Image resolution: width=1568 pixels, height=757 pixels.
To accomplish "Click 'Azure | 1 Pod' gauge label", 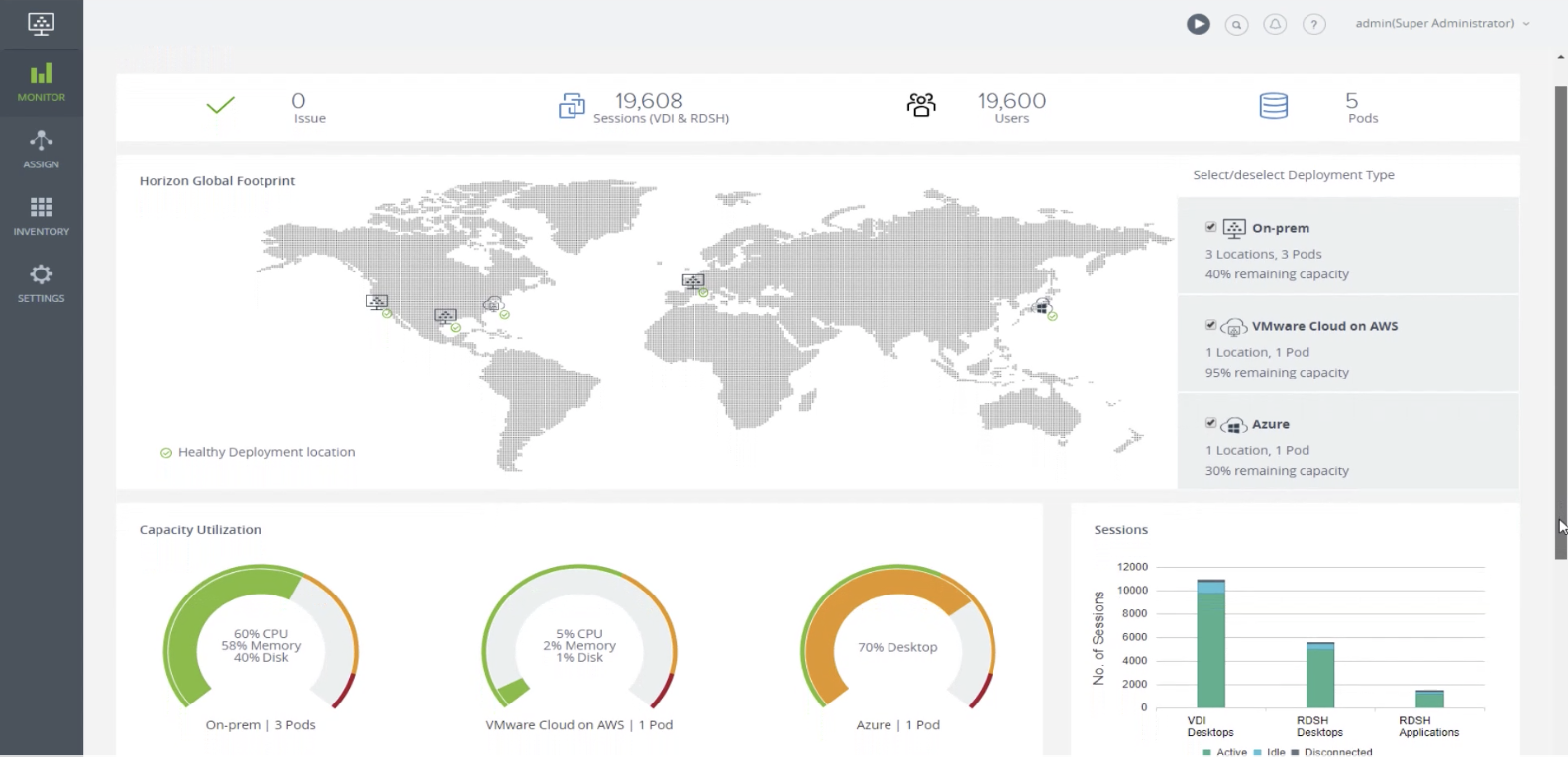I will click(x=897, y=725).
